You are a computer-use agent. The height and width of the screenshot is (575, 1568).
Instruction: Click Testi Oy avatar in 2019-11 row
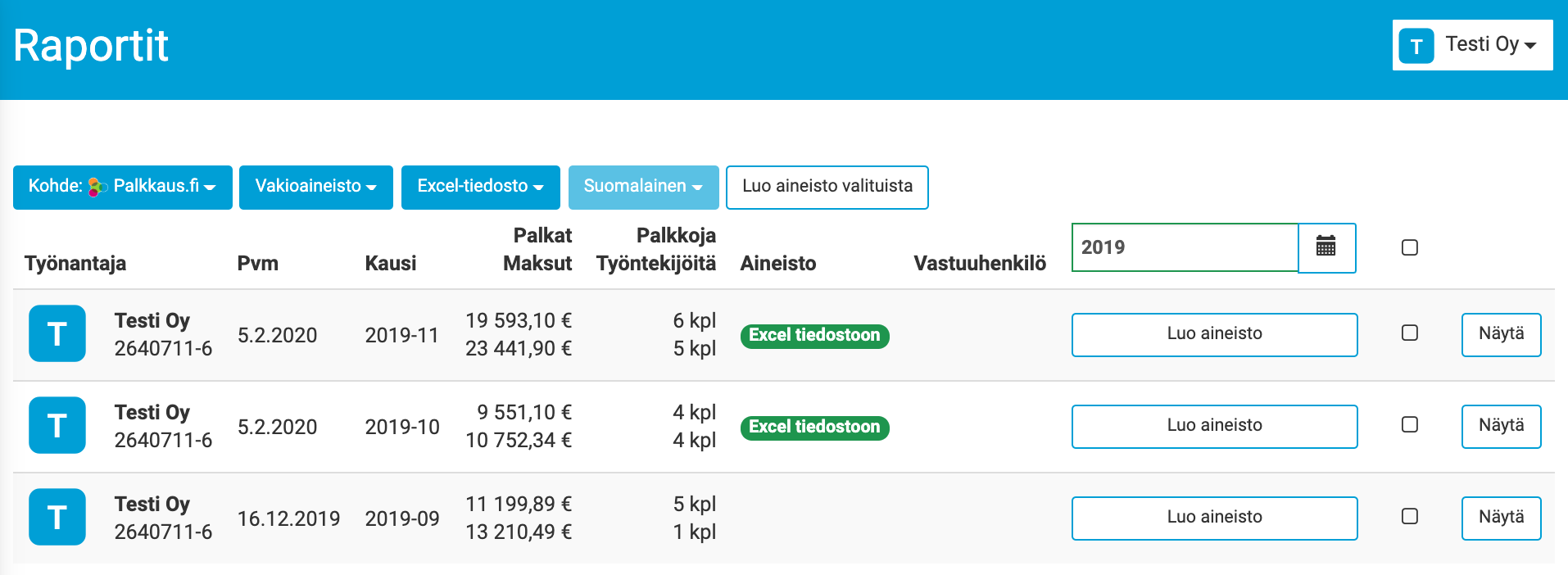tap(57, 333)
